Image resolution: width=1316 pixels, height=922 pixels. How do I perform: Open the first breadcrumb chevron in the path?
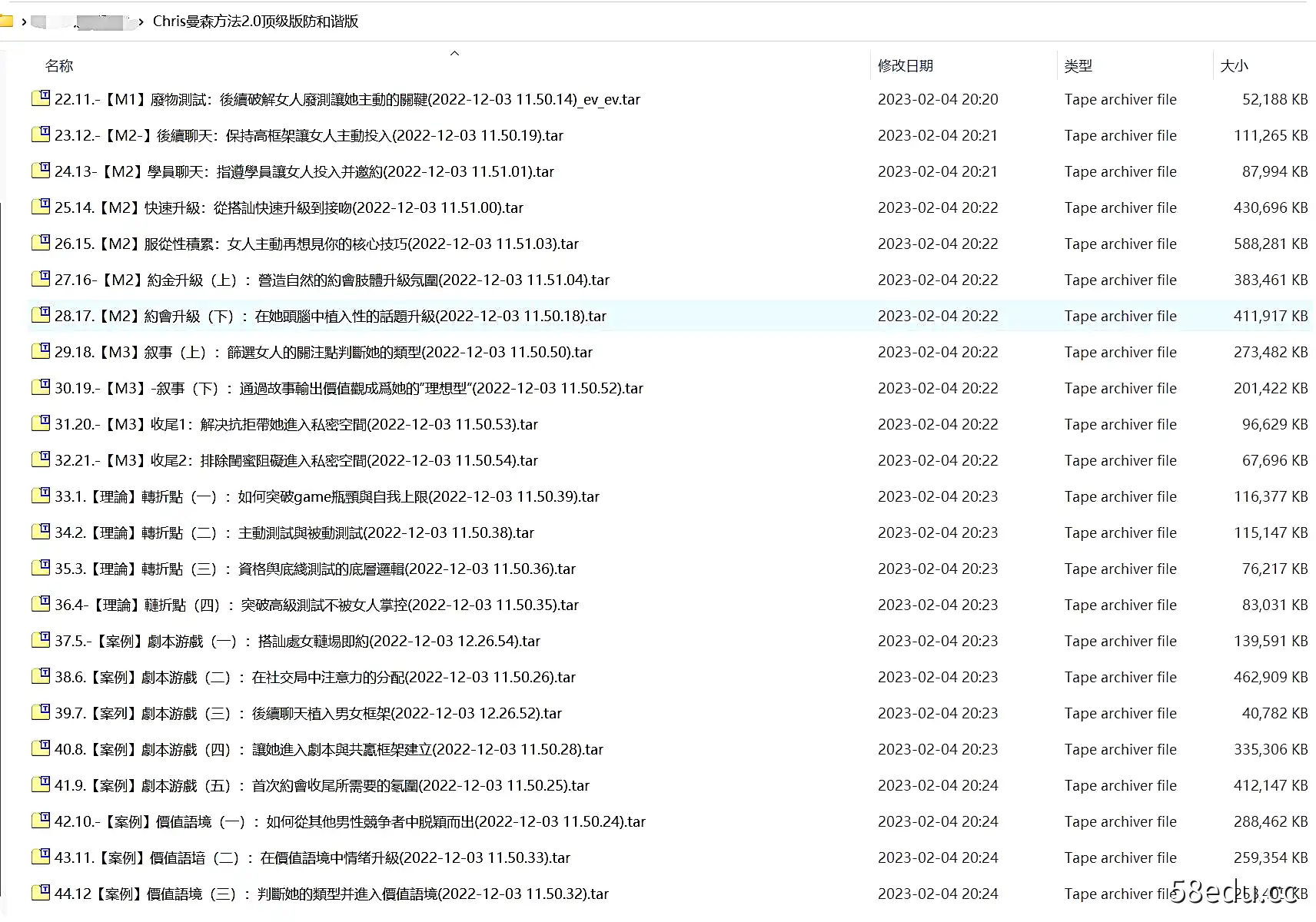point(24,22)
